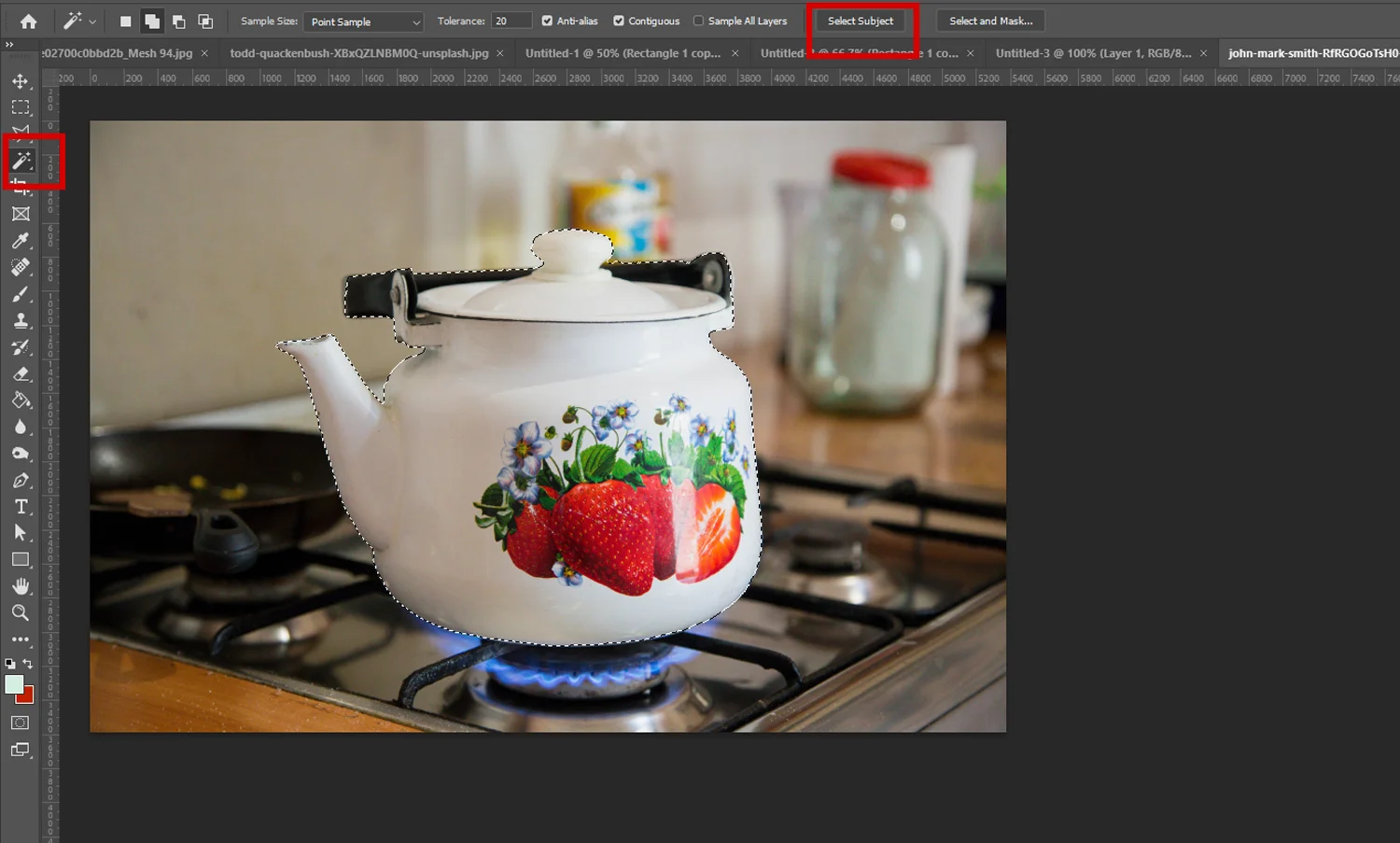Select the Eraser tool
Image resolution: width=1400 pixels, height=843 pixels.
click(x=21, y=374)
